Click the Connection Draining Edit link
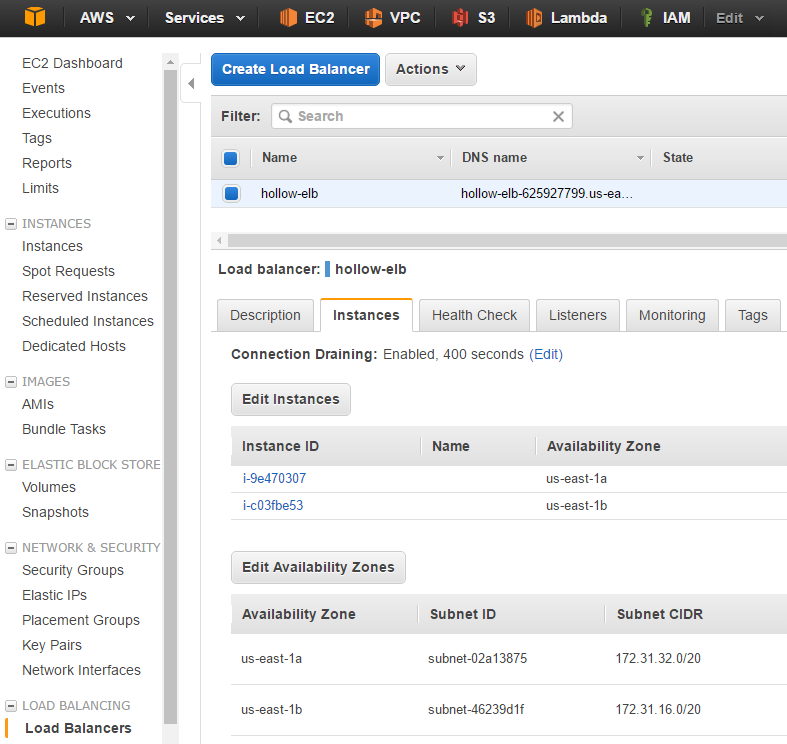Viewport: 787px width, 744px height. [546, 354]
